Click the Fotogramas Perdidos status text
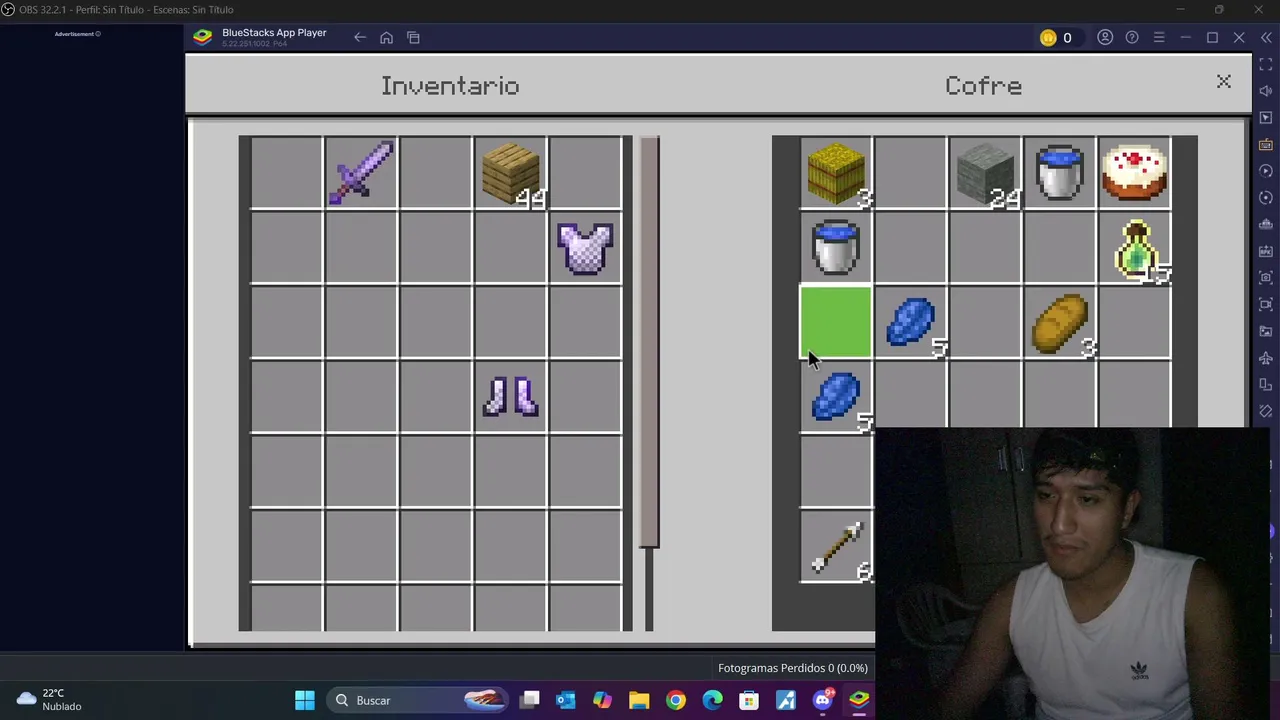This screenshot has width=1280, height=720. (x=793, y=668)
